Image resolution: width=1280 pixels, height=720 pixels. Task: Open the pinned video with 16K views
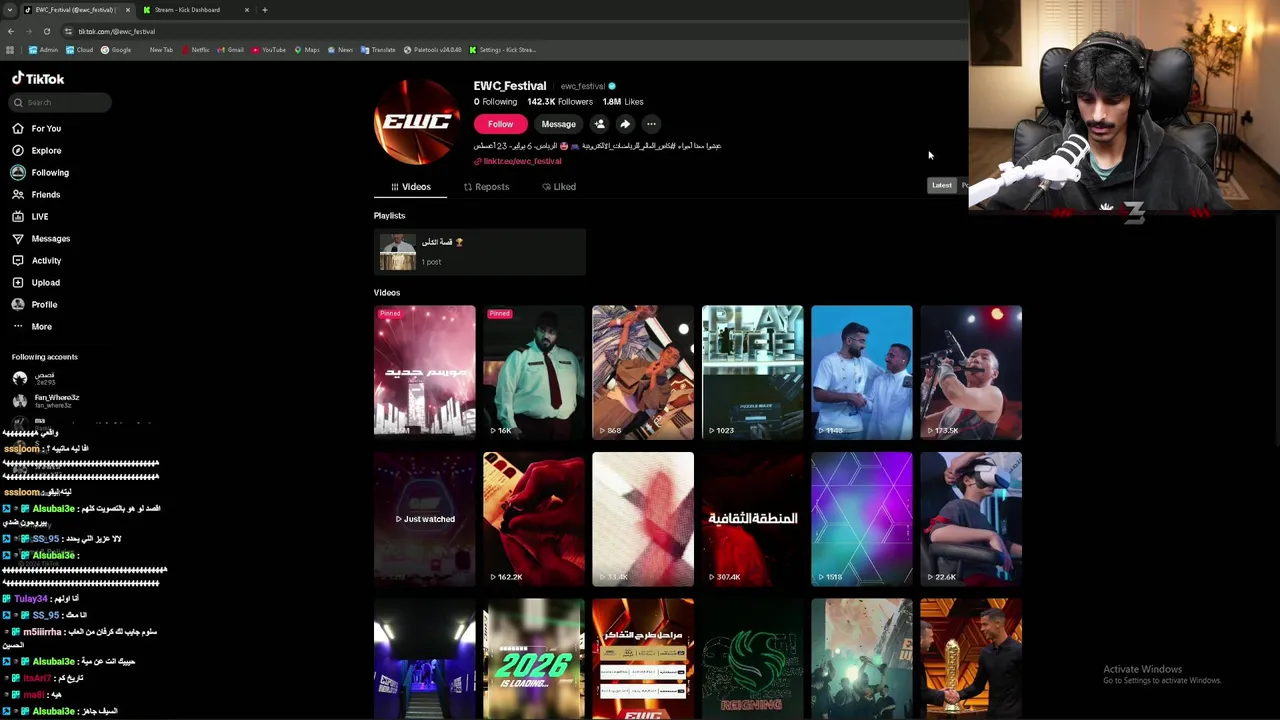pyautogui.click(x=534, y=372)
